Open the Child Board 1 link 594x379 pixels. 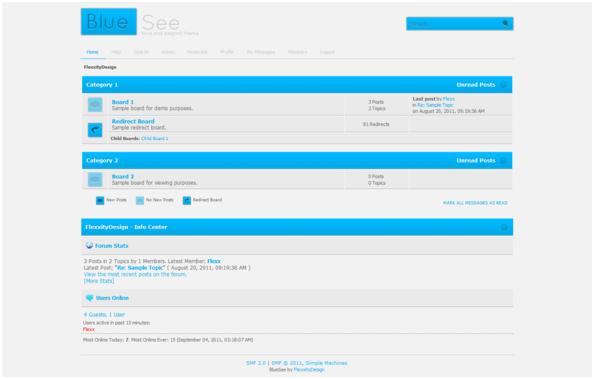pos(155,138)
